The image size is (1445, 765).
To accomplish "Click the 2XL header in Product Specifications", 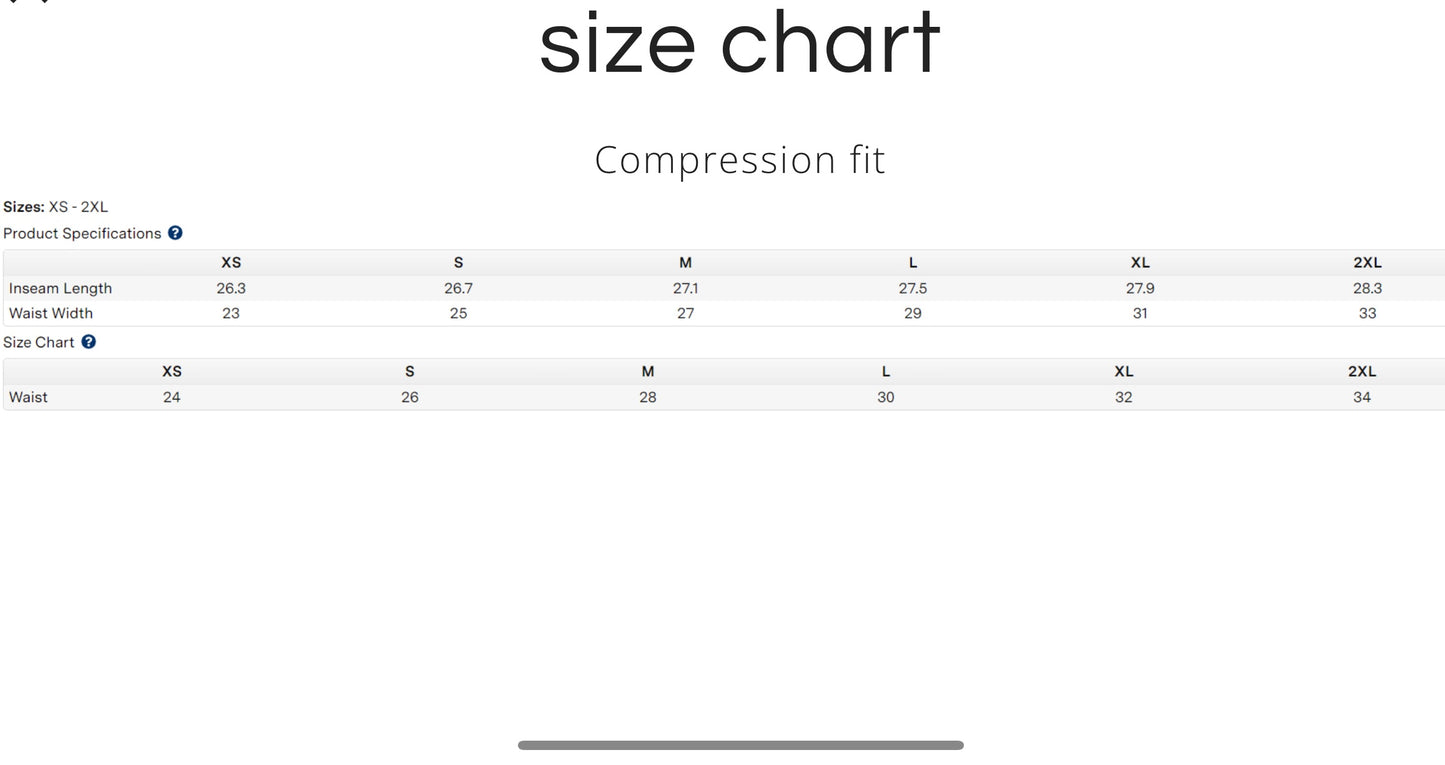I will [x=1367, y=262].
